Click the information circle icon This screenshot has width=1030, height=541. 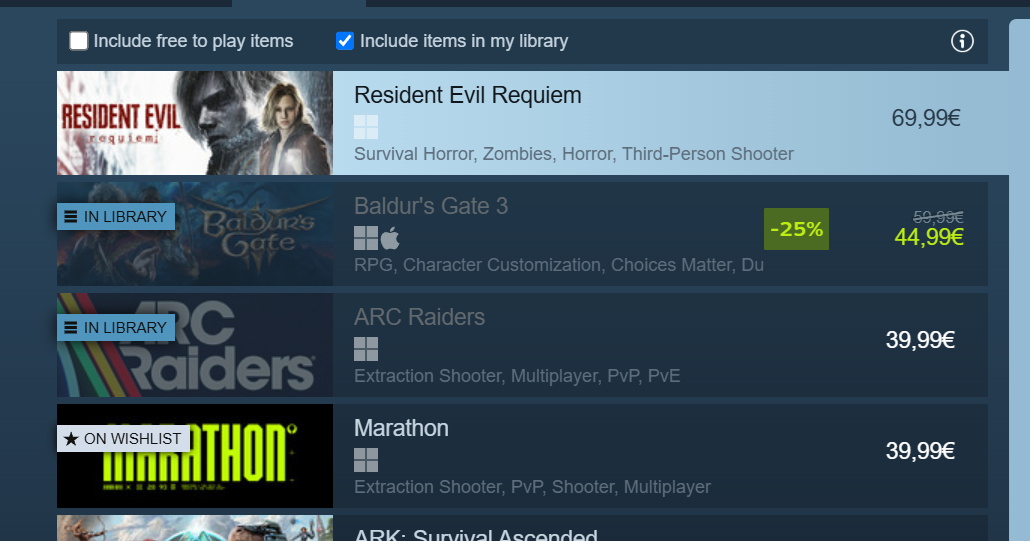(x=962, y=41)
